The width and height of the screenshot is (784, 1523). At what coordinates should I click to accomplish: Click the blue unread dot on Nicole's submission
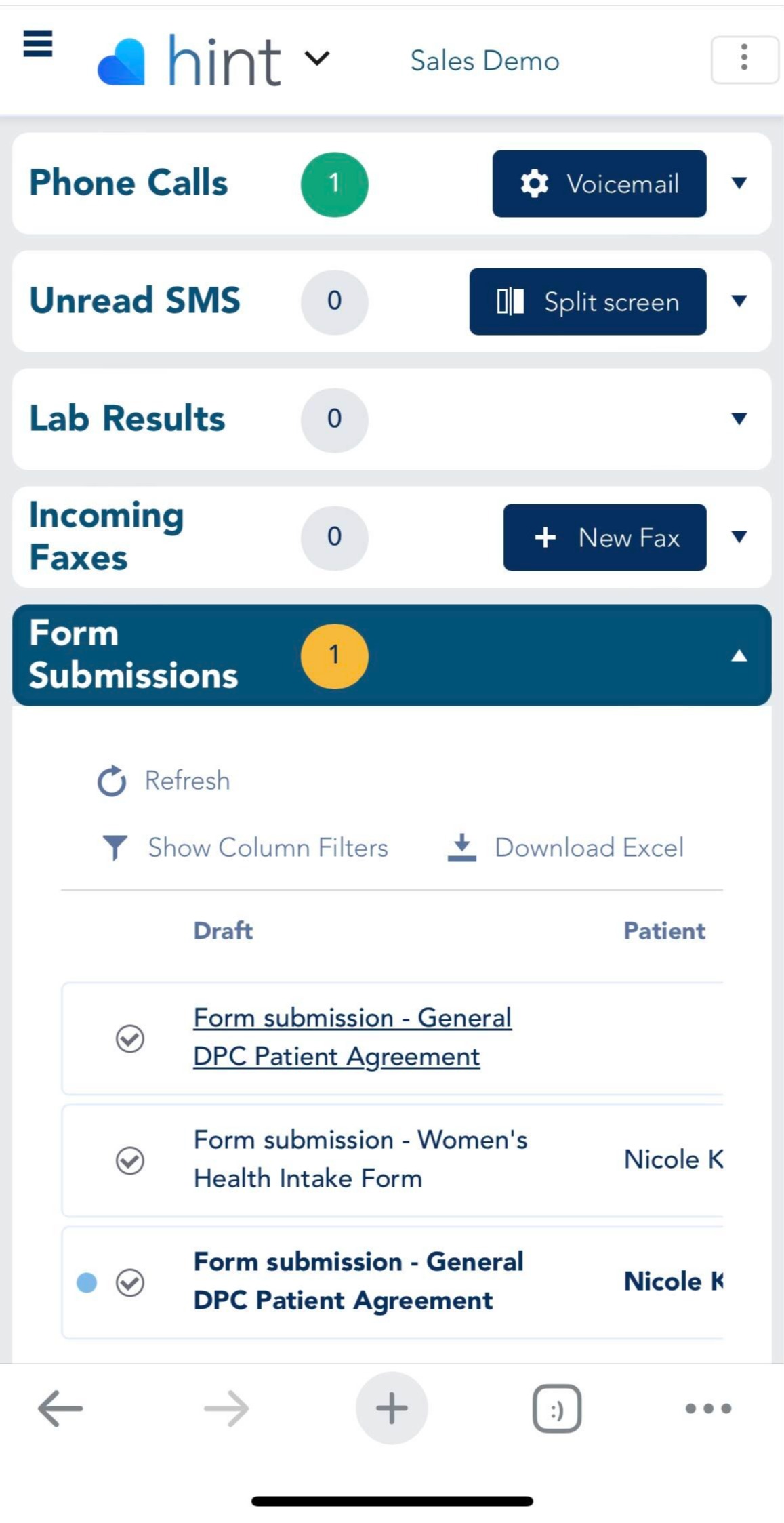[x=87, y=1282]
